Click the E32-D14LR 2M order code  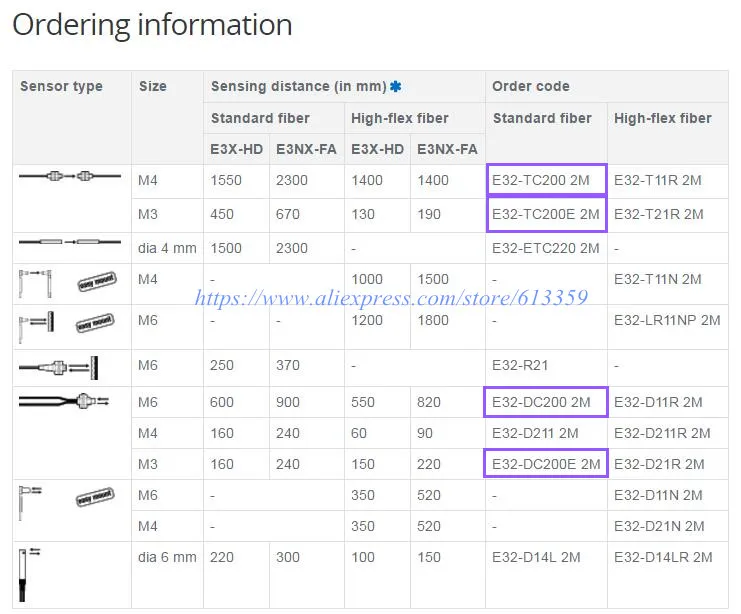(x=663, y=557)
